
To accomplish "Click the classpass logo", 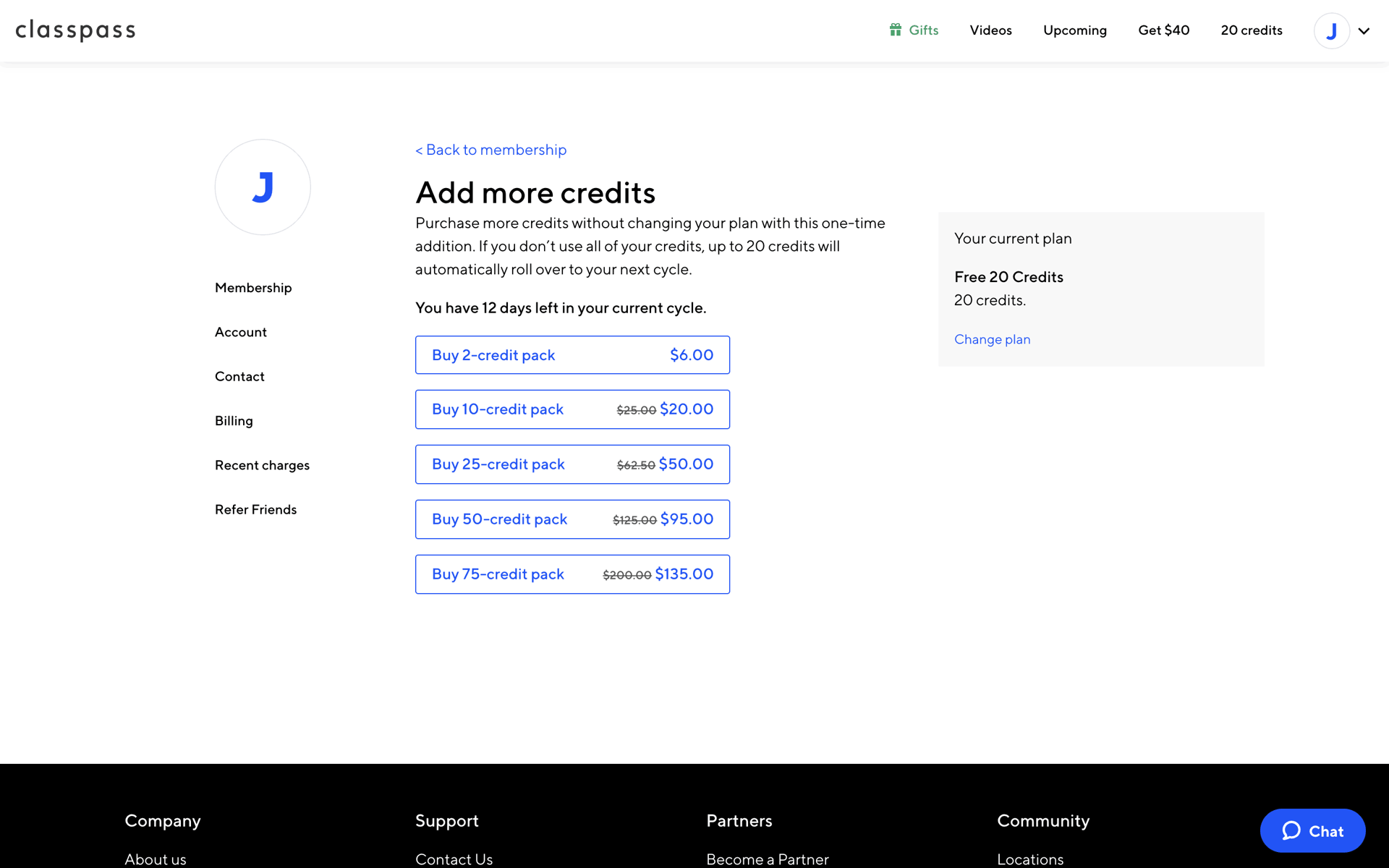I will (75, 30).
